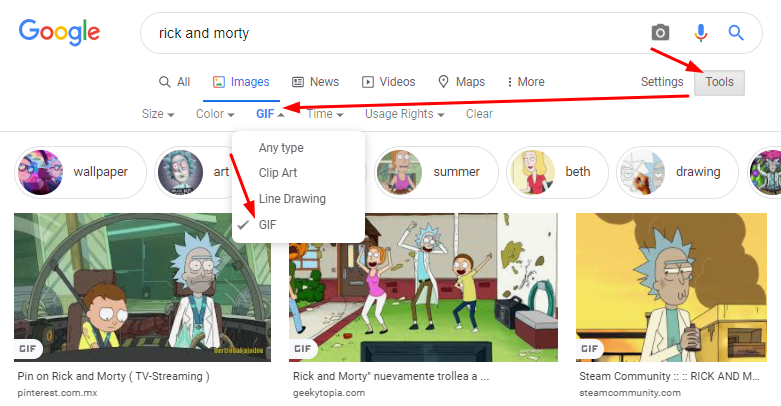Open the Usage Rights dropdown
781x406 pixels.
pyautogui.click(x=404, y=114)
